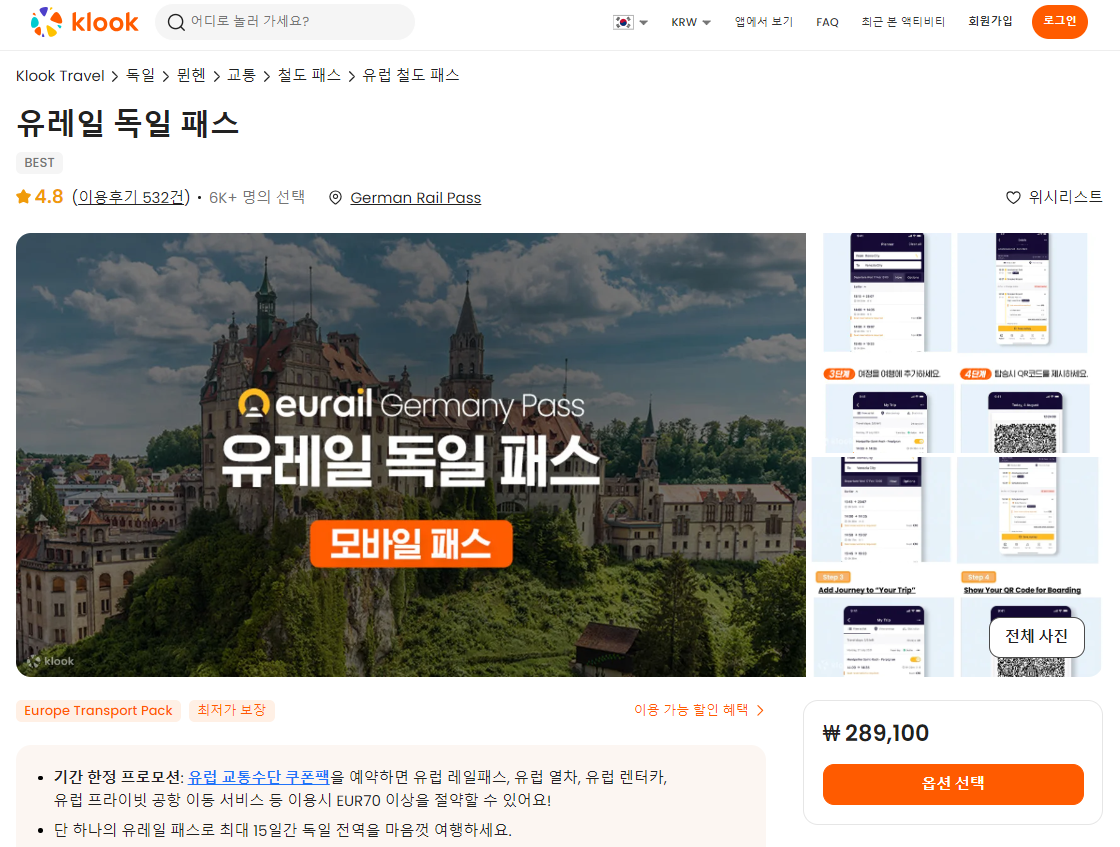Click the search magnifier icon
1120x847 pixels.
176,22
